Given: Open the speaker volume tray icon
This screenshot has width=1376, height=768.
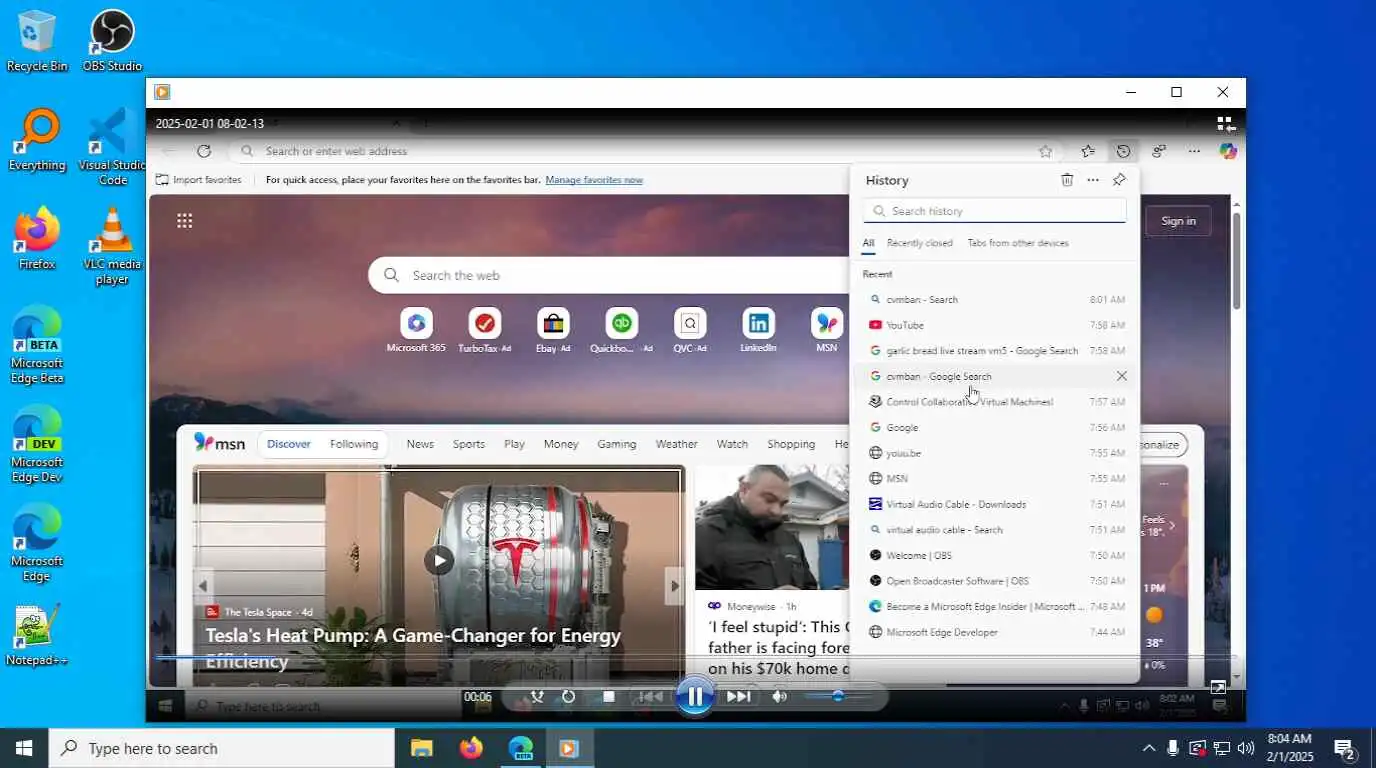Looking at the screenshot, I should (1246, 748).
